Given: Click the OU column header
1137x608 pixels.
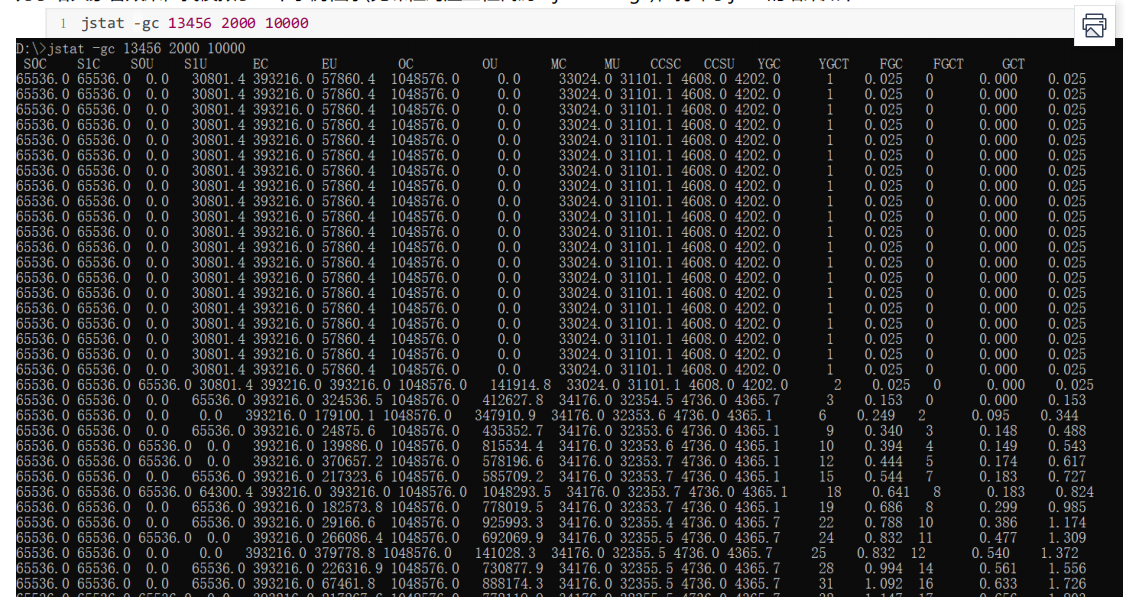Looking at the screenshot, I should tap(489, 64).
